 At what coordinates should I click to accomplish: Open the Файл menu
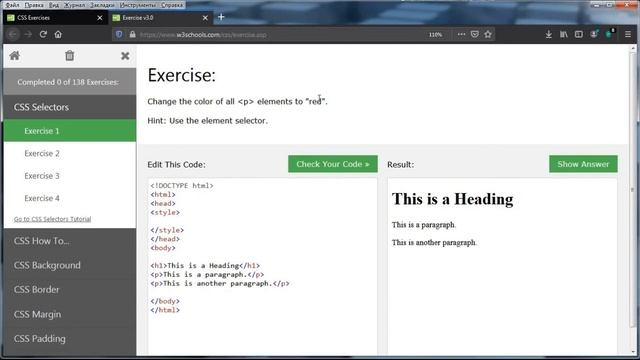[x=12, y=5]
